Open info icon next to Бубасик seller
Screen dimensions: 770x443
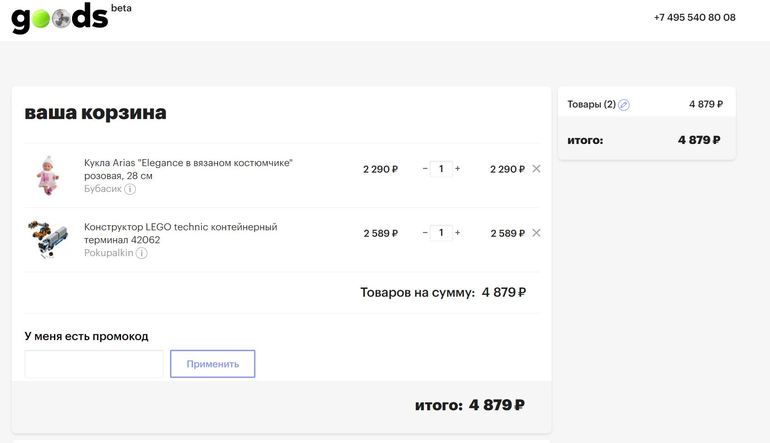[x=130, y=189]
